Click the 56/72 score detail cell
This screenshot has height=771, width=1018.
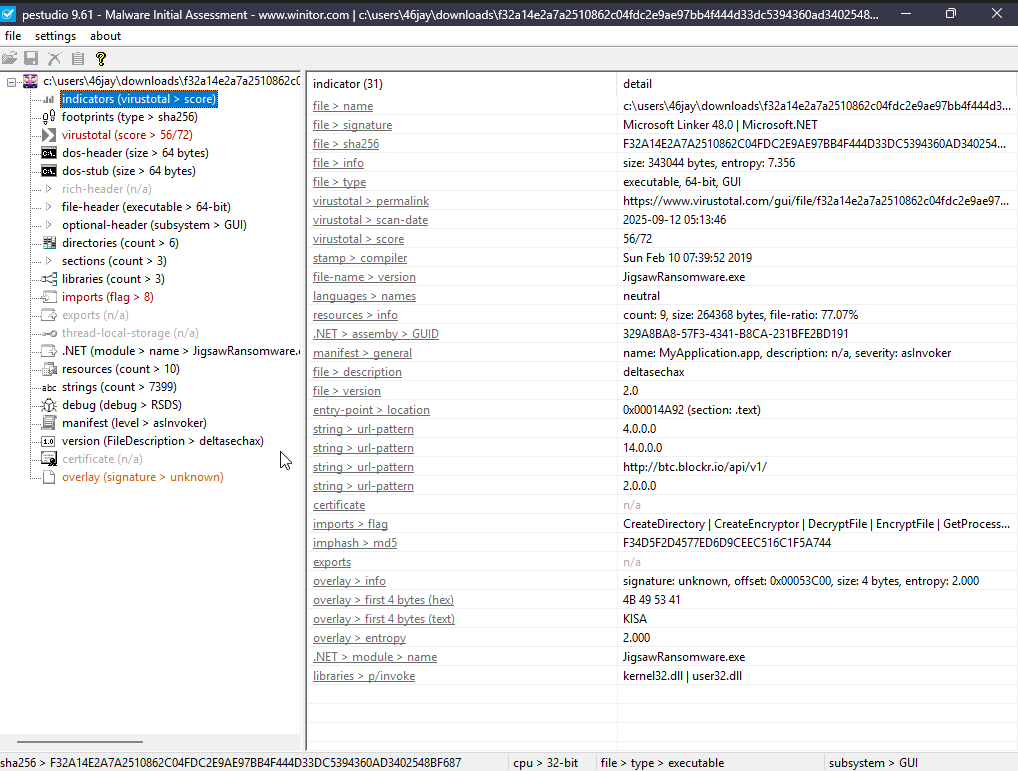[638, 239]
